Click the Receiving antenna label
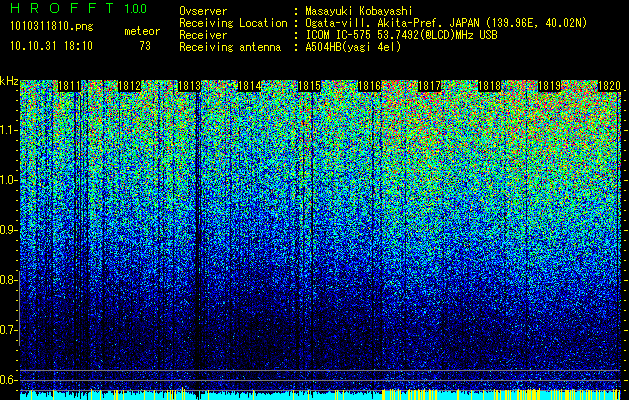Image resolution: width=629 pixels, height=400 pixels. [x=230, y=47]
